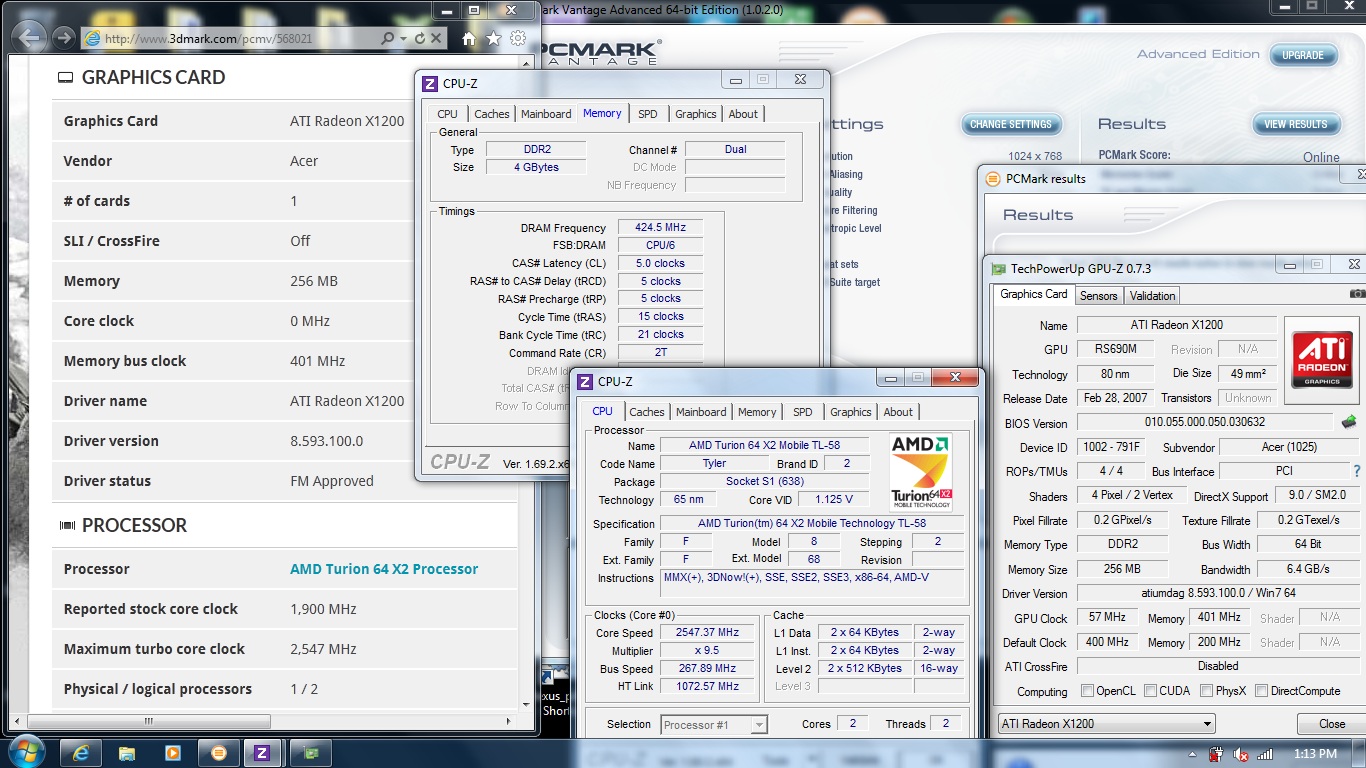This screenshot has height=768, width=1366.
Task: Open About tab in front CPU-Z window
Action: click(898, 412)
